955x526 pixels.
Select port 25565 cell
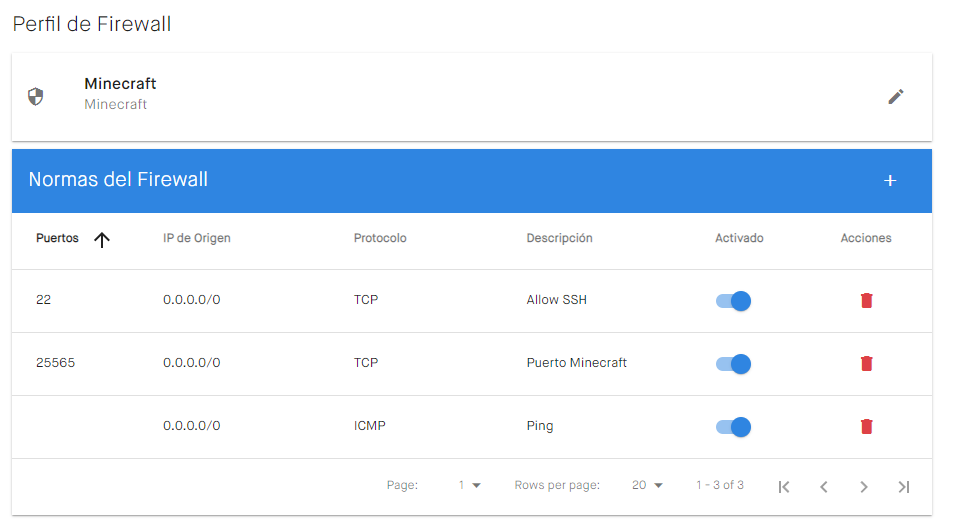coord(55,363)
